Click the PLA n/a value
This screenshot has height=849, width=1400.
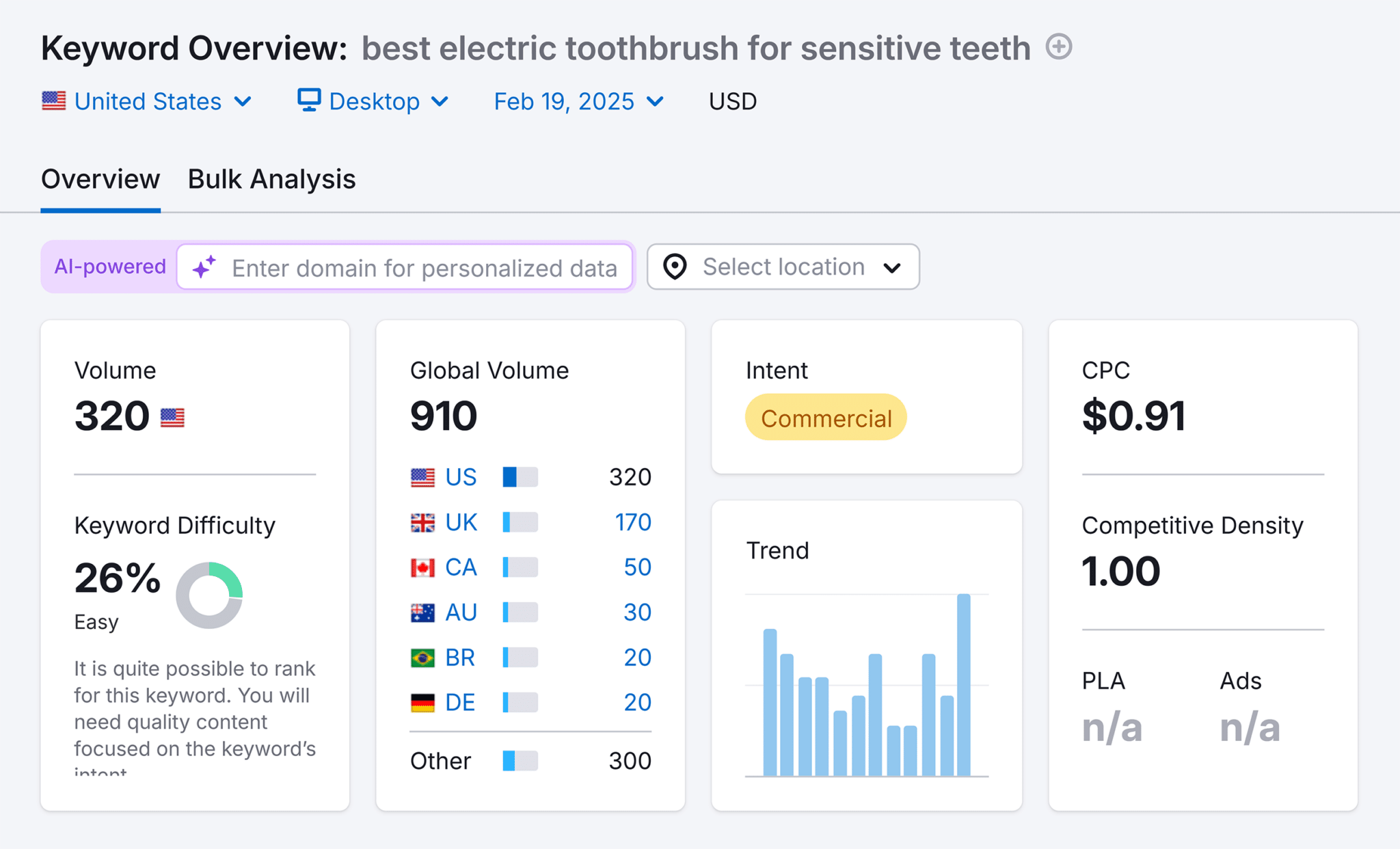coord(1112,727)
